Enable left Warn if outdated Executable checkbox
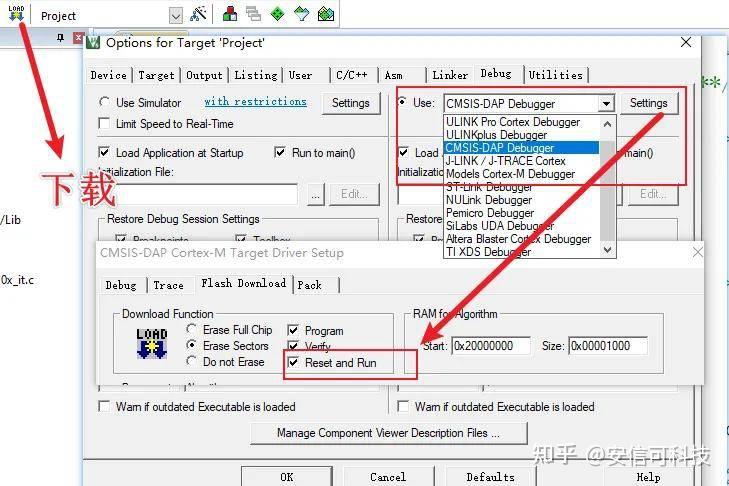 (105, 406)
